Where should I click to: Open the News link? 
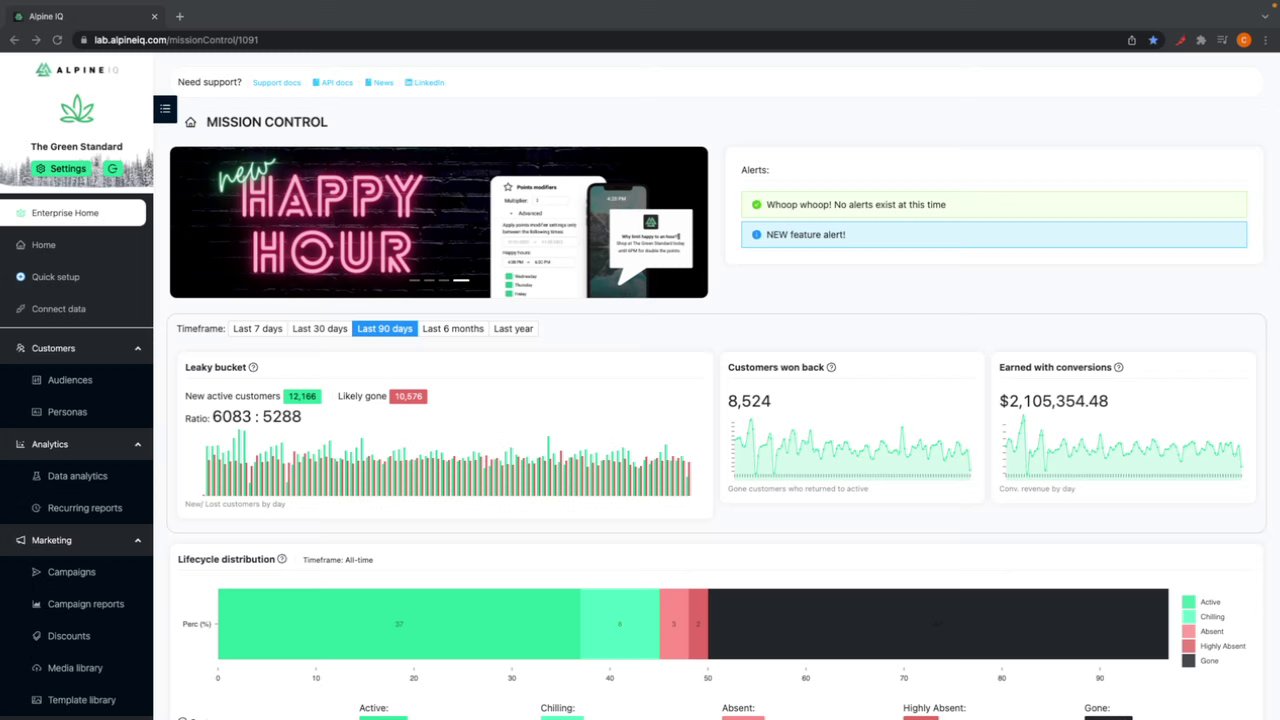379,83
